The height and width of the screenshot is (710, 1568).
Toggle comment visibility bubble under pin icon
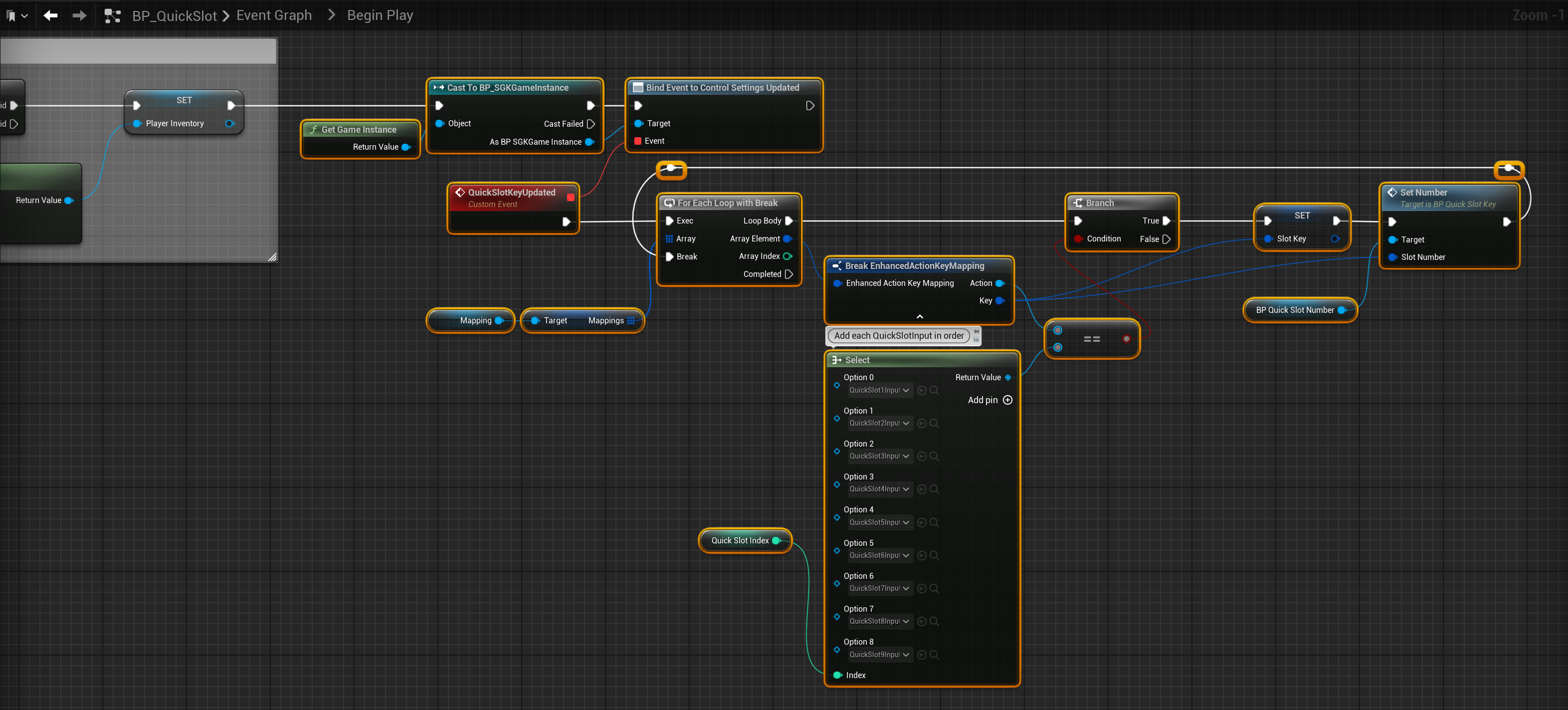tap(977, 340)
